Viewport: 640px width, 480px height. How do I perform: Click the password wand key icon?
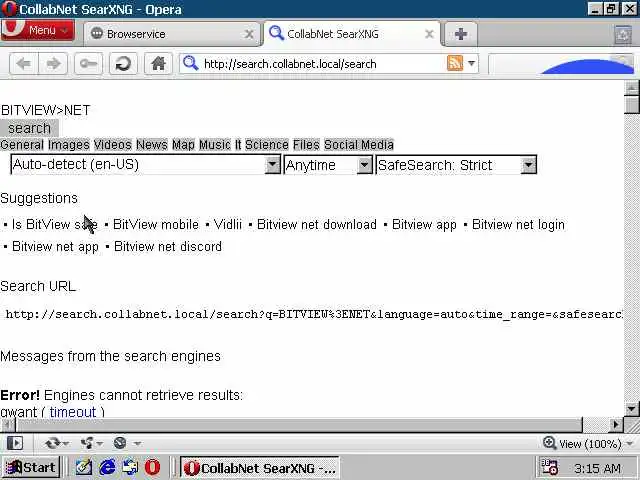tap(88, 64)
